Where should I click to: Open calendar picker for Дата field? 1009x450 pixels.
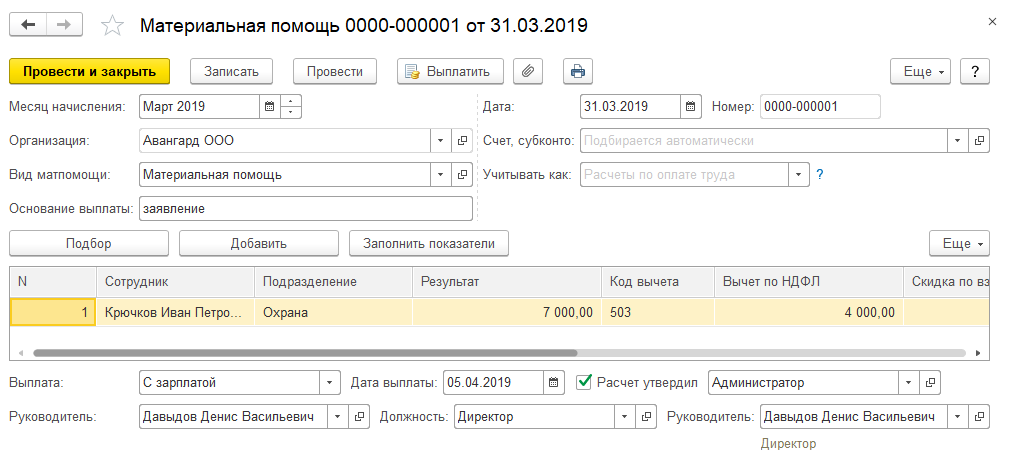[691, 106]
